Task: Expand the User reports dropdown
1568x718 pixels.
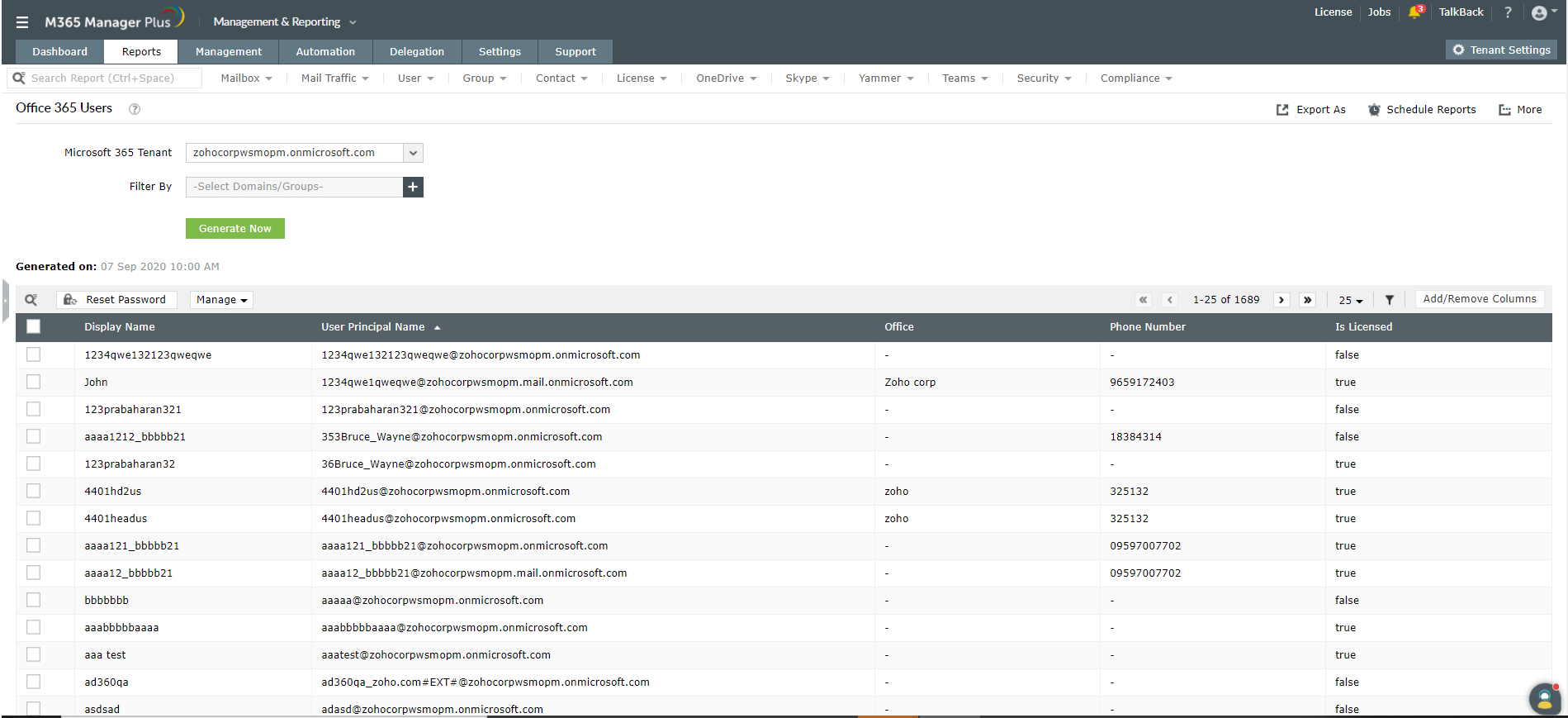Action: (x=416, y=78)
